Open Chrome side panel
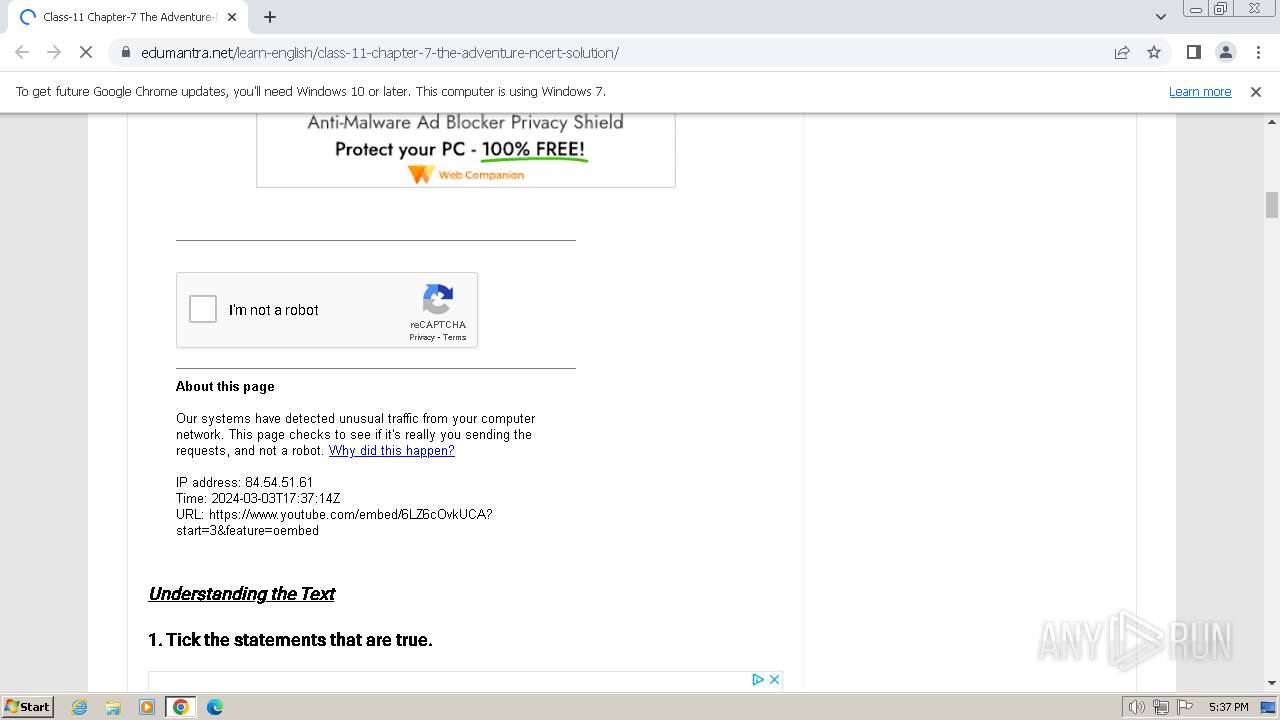 click(x=1193, y=52)
